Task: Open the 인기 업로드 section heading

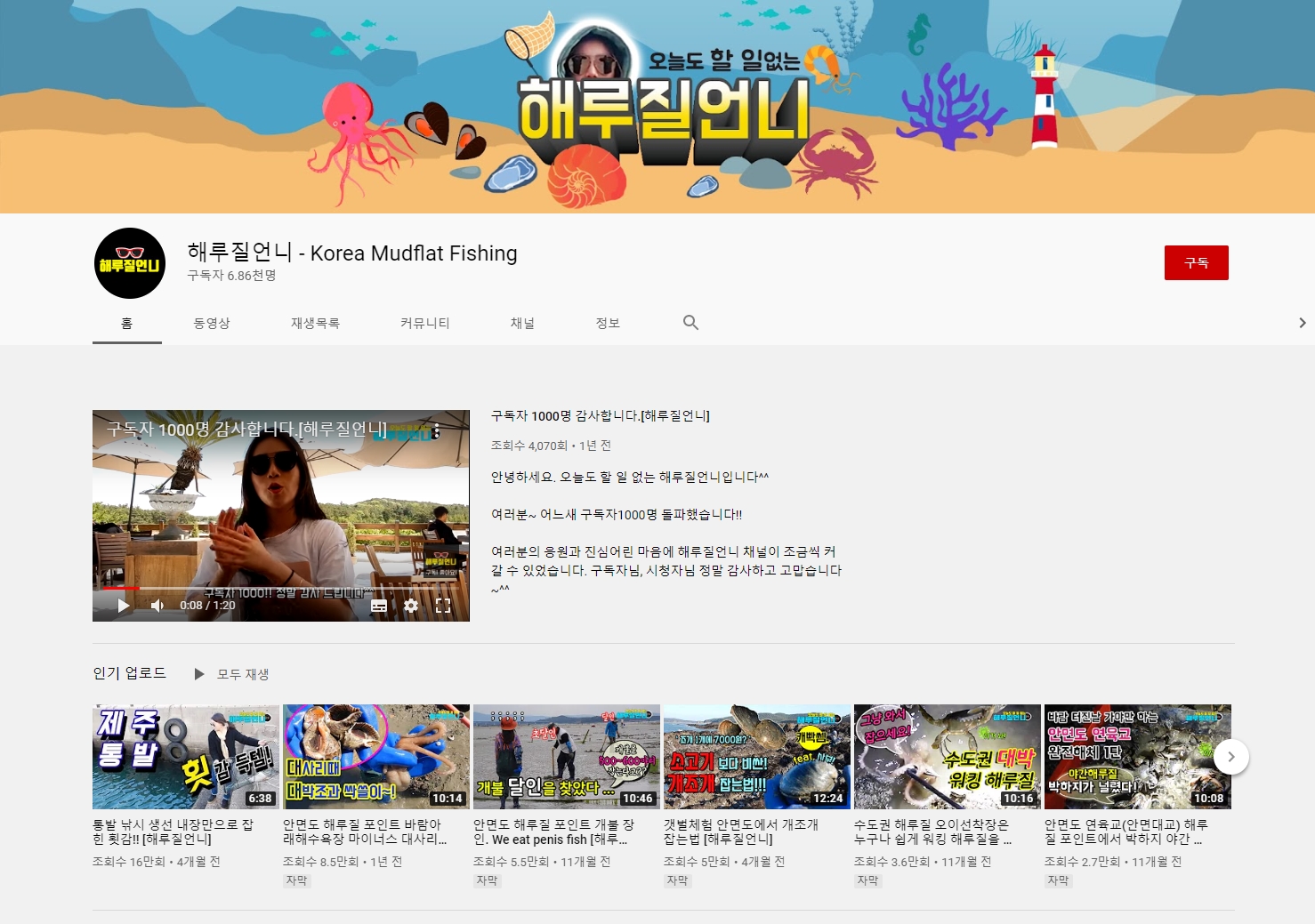Action: 130,673
